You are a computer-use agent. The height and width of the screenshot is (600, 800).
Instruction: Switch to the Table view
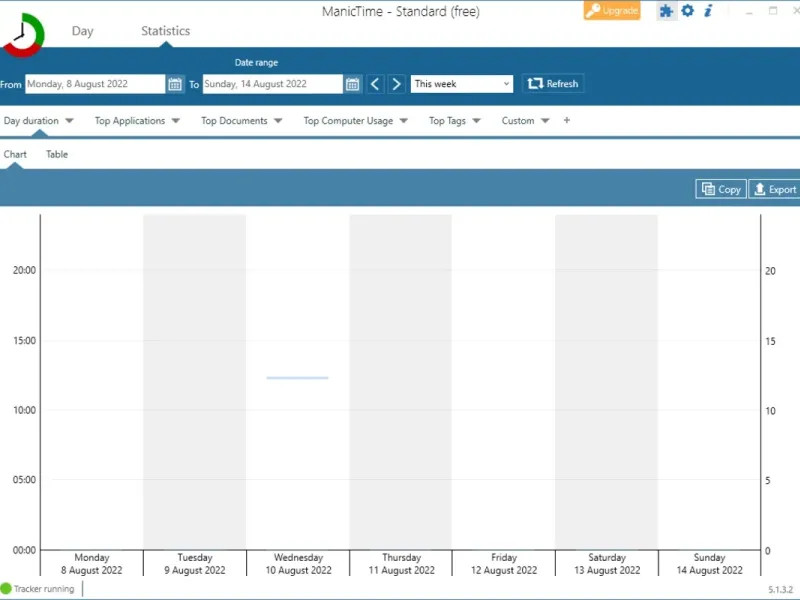pyautogui.click(x=57, y=154)
